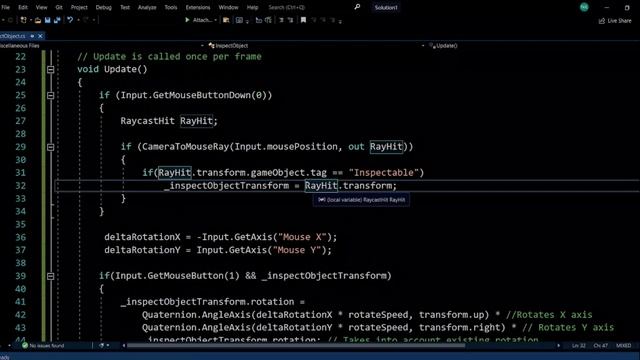Toggle the bookmark toolbar icon
Image resolution: width=640 pixels, height=360 pixels.
[303, 20]
